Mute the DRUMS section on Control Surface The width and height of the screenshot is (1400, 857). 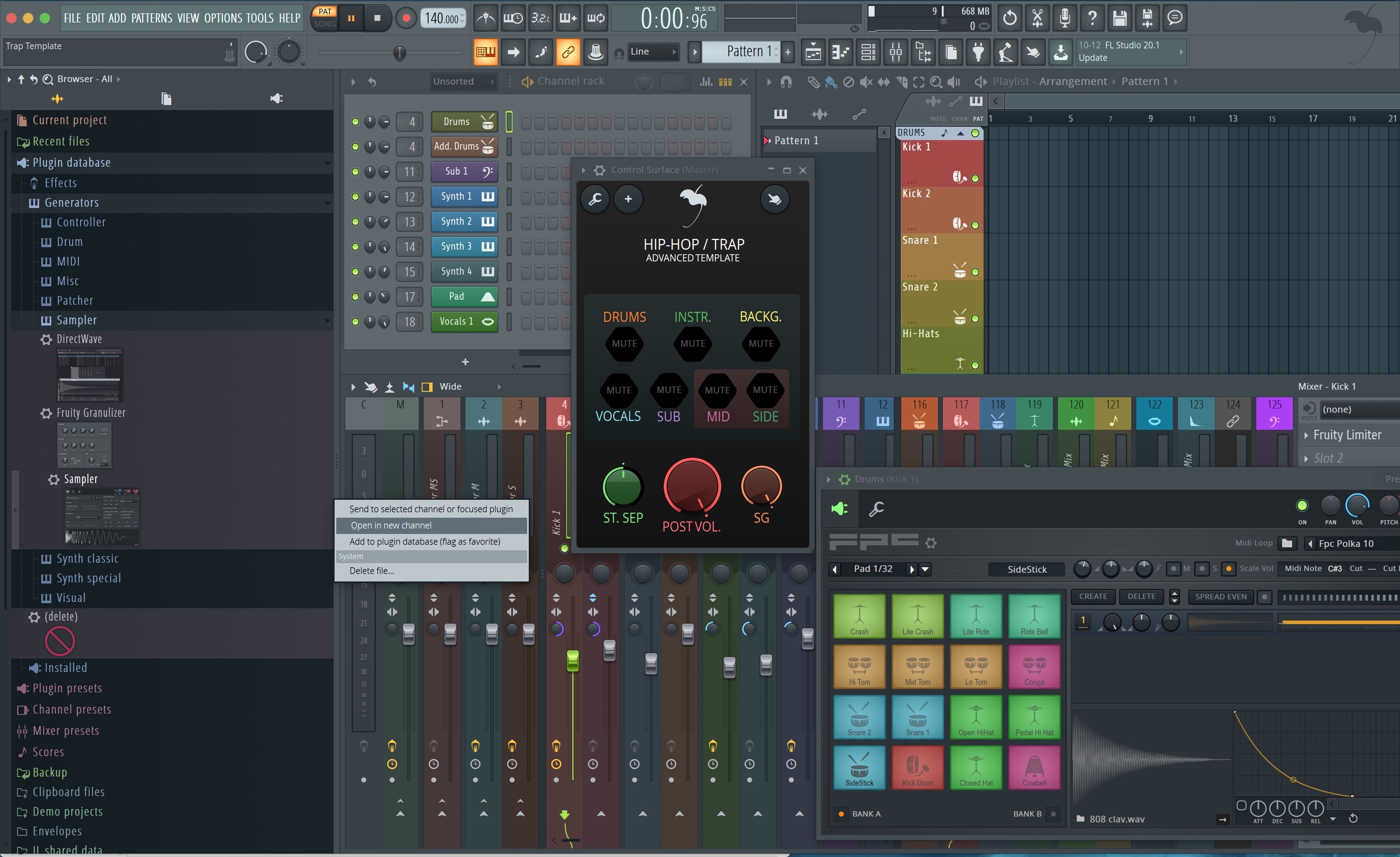[x=624, y=344]
